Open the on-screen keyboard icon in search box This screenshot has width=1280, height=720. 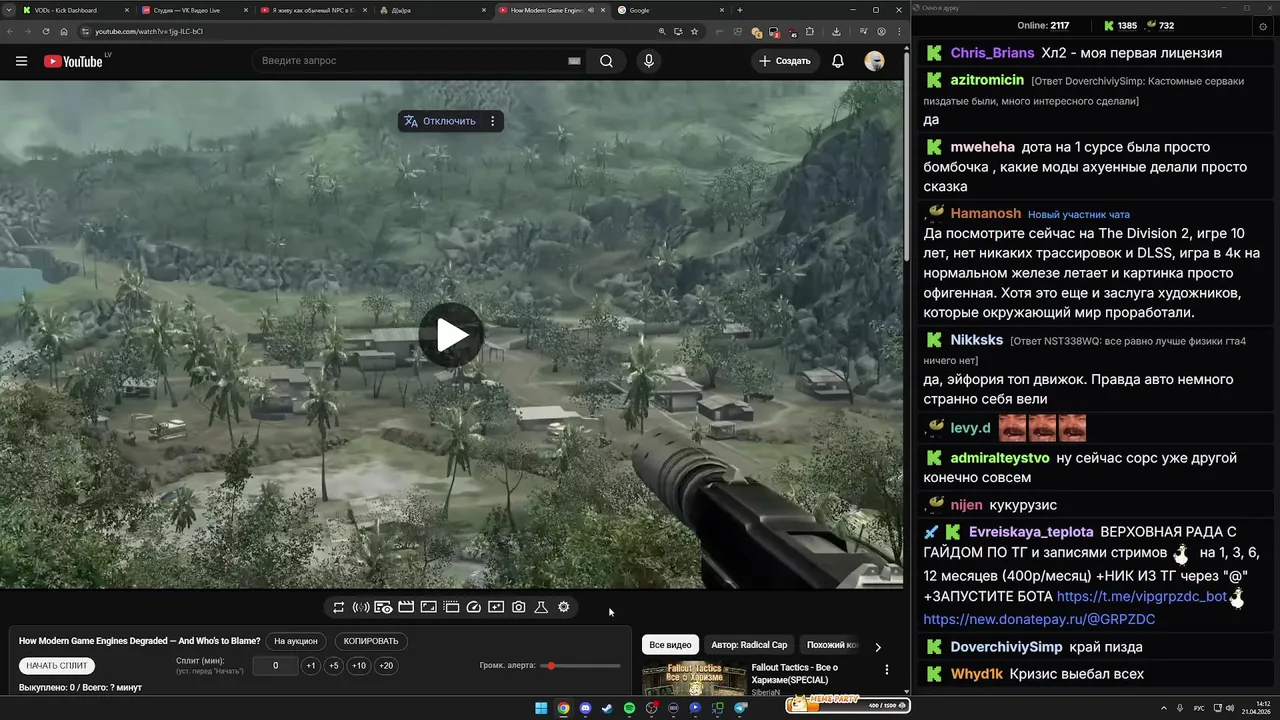[x=574, y=61]
